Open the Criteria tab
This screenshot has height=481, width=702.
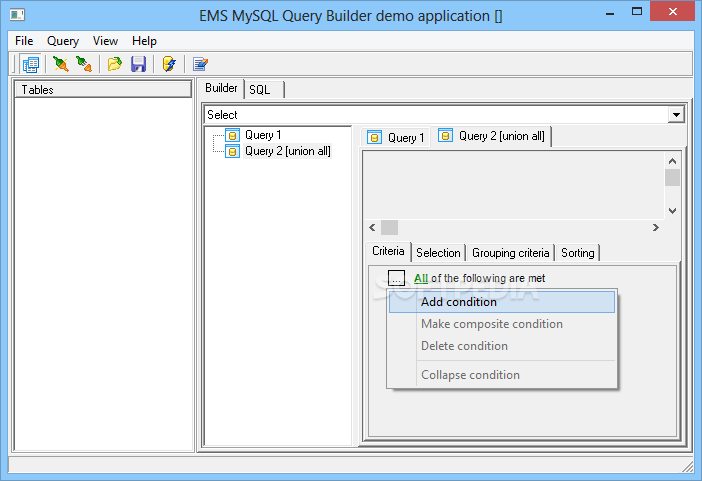tap(388, 251)
